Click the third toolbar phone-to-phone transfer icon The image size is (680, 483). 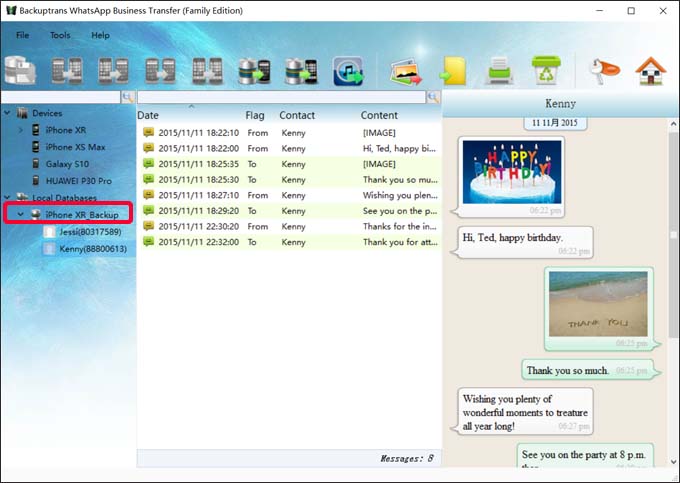(113, 70)
